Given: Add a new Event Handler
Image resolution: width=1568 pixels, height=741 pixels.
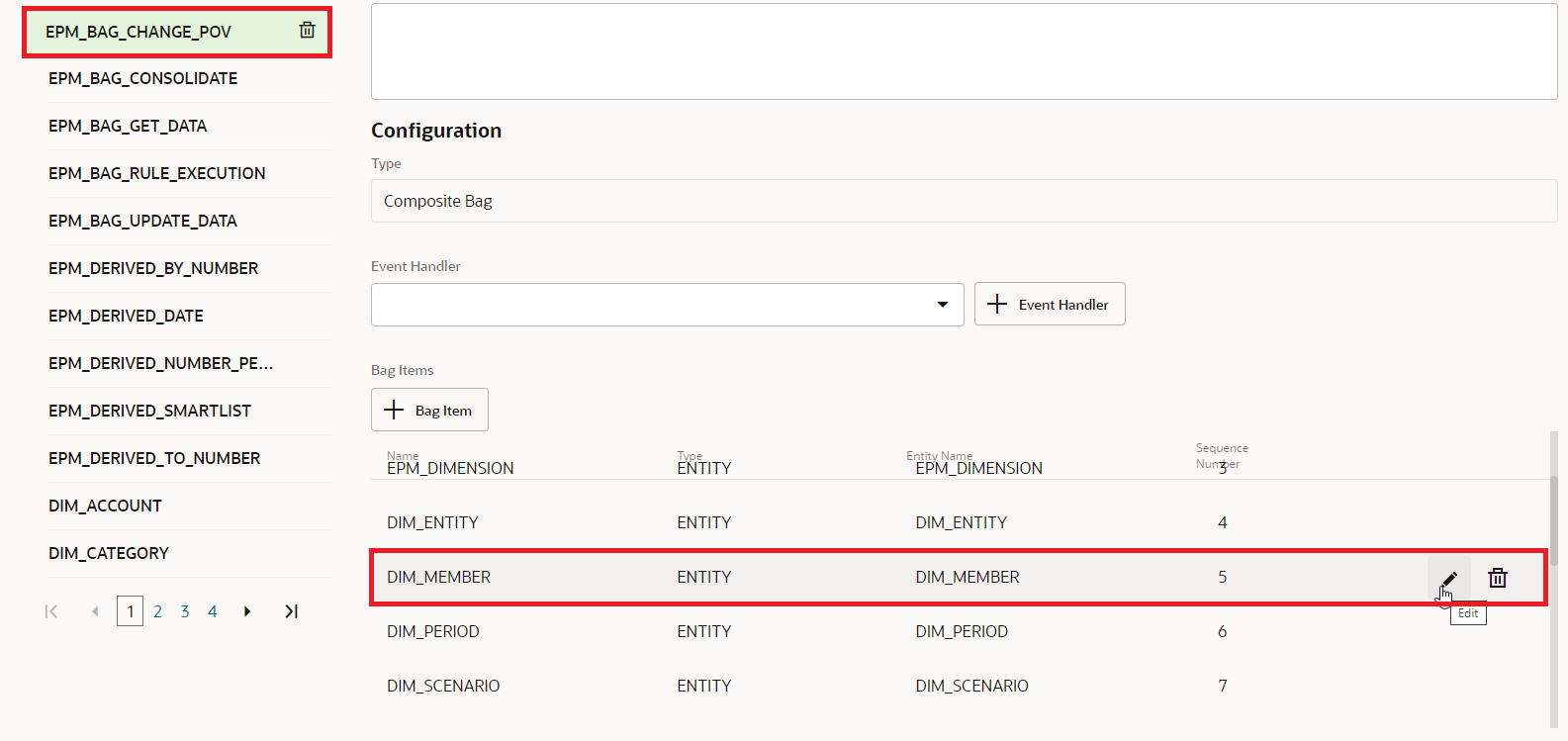Looking at the screenshot, I should click(1050, 304).
